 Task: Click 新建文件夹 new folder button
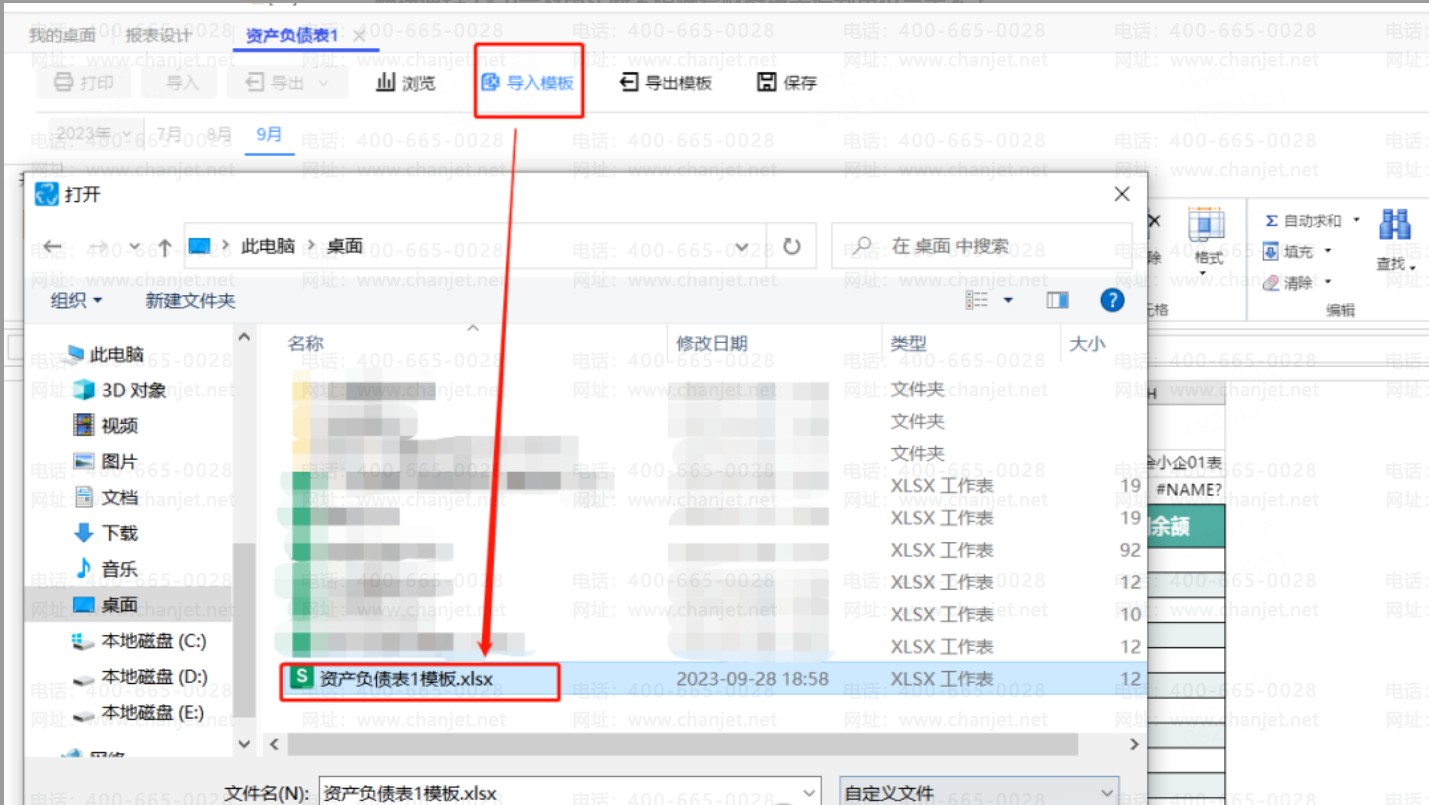(x=190, y=300)
